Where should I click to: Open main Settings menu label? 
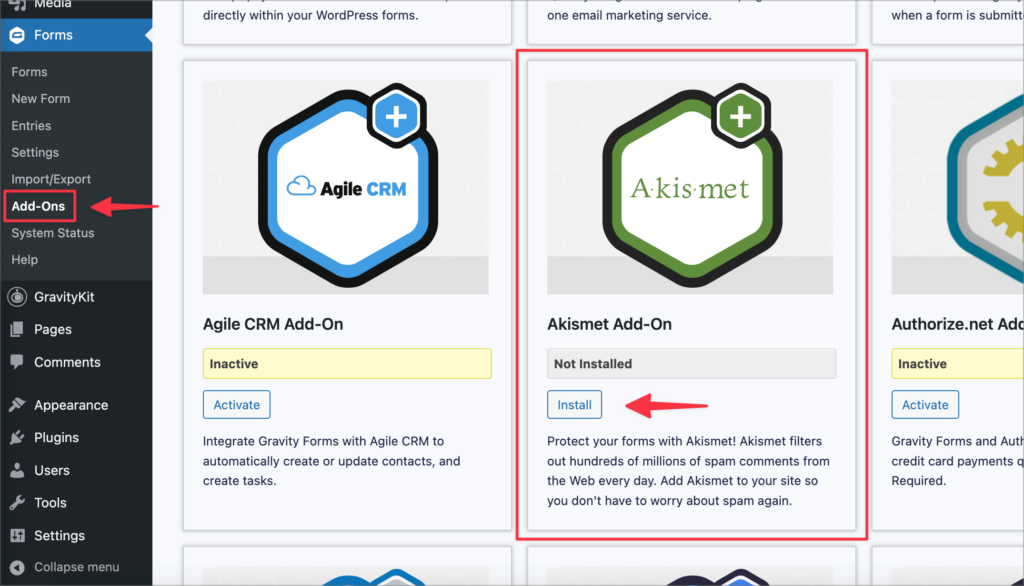point(59,536)
